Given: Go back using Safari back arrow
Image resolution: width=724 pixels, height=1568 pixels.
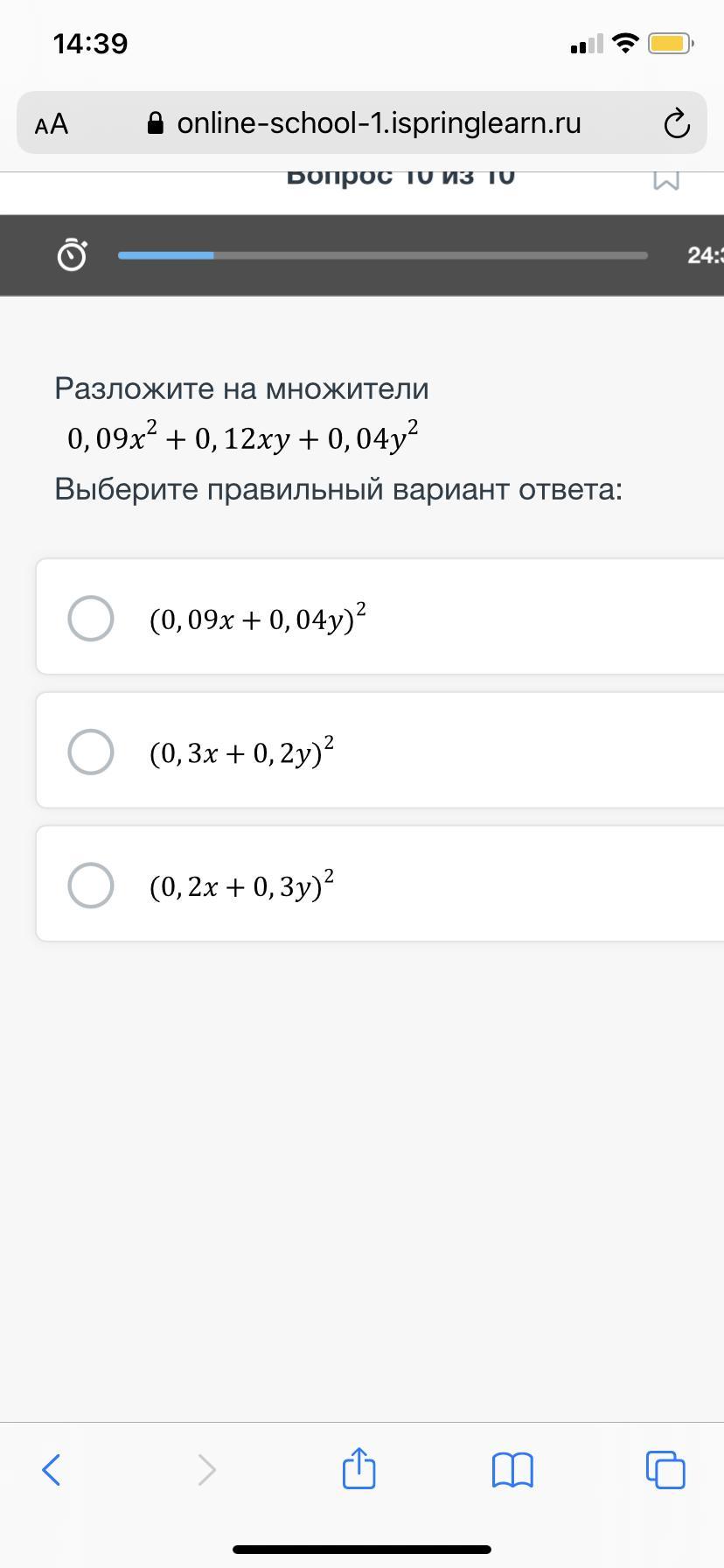Looking at the screenshot, I should pyautogui.click(x=52, y=1469).
